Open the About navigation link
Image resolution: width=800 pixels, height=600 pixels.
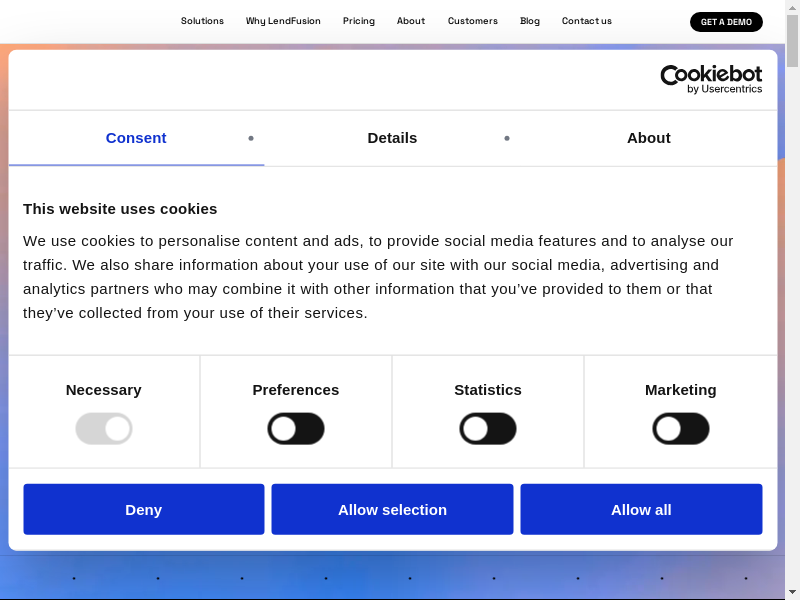point(411,21)
